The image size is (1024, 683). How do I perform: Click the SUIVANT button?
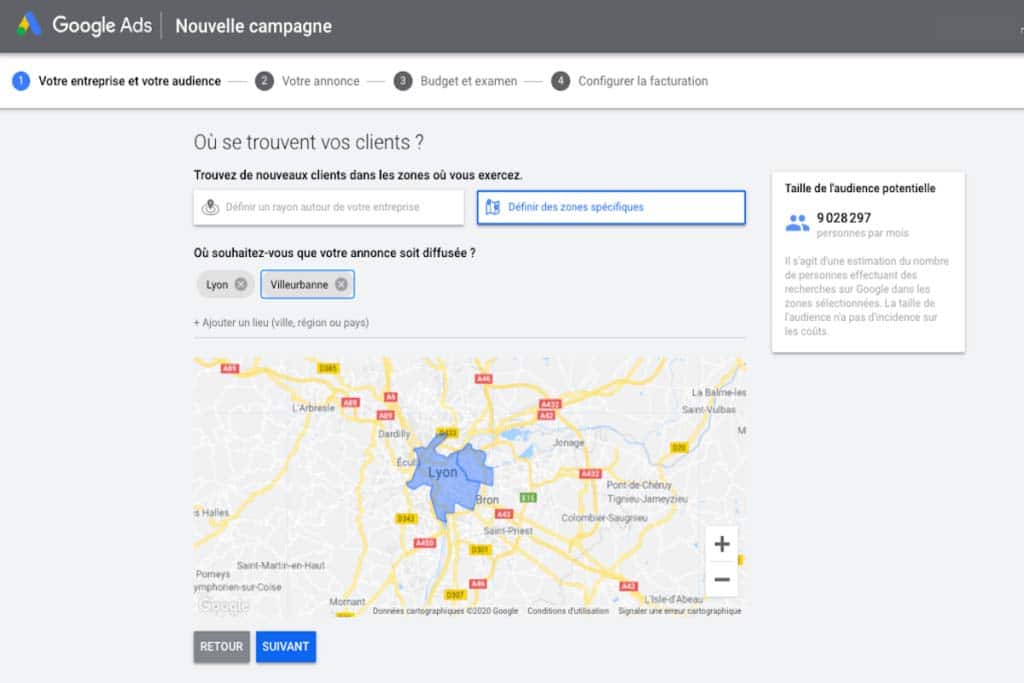[x=285, y=646]
